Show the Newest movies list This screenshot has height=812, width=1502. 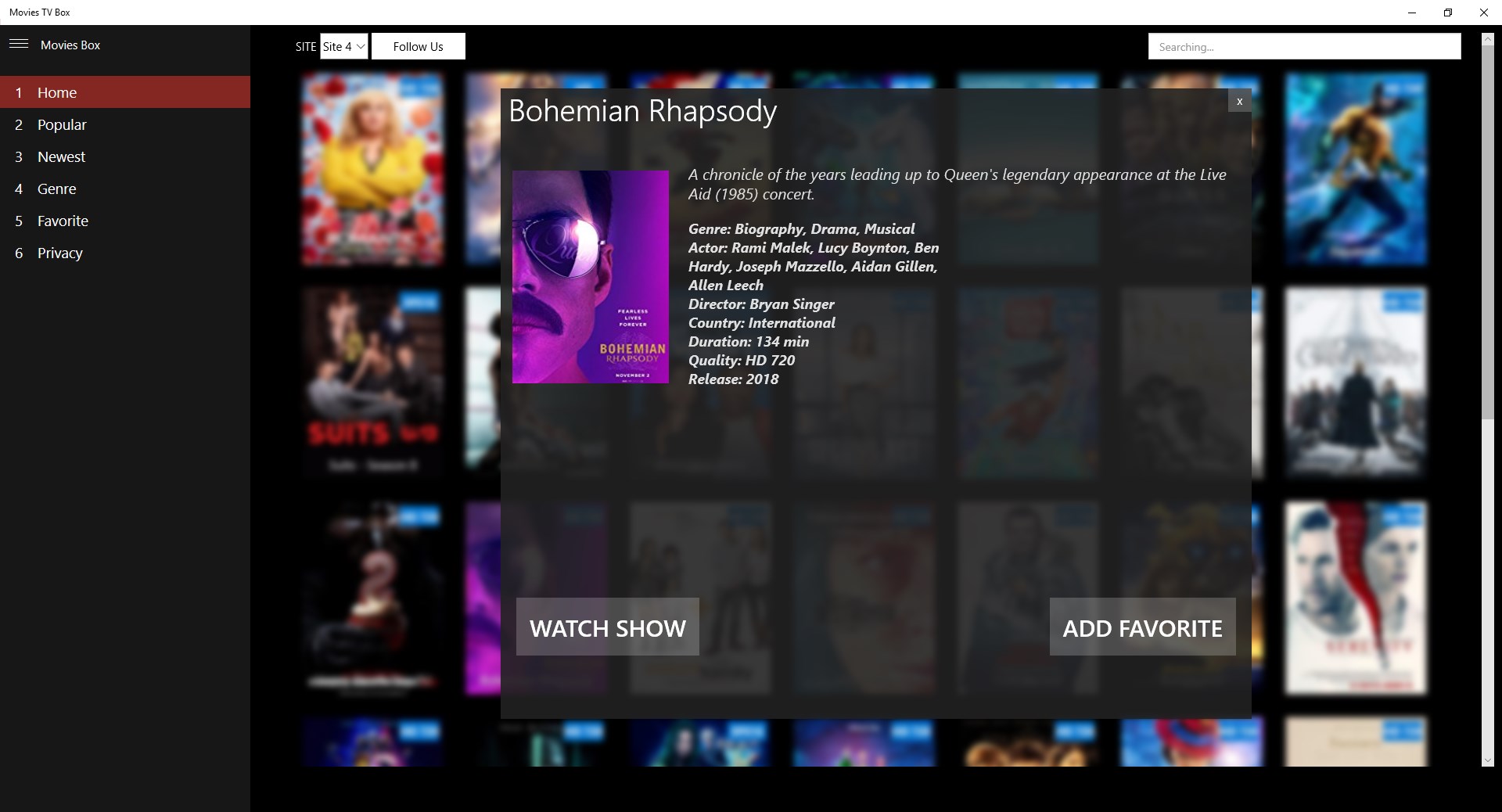pyautogui.click(x=125, y=156)
